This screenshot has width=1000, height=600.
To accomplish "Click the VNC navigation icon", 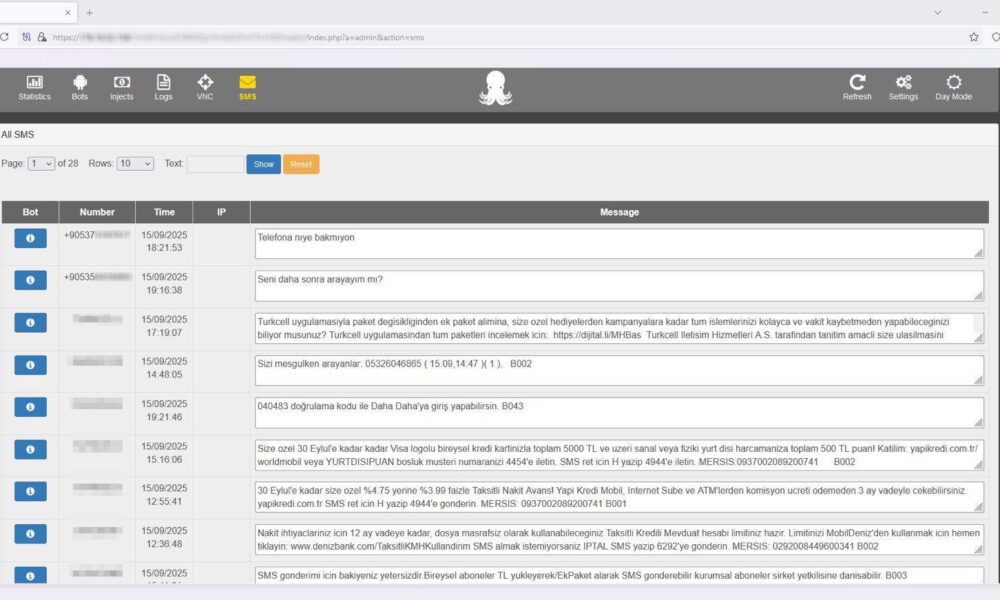I will click(x=205, y=83).
